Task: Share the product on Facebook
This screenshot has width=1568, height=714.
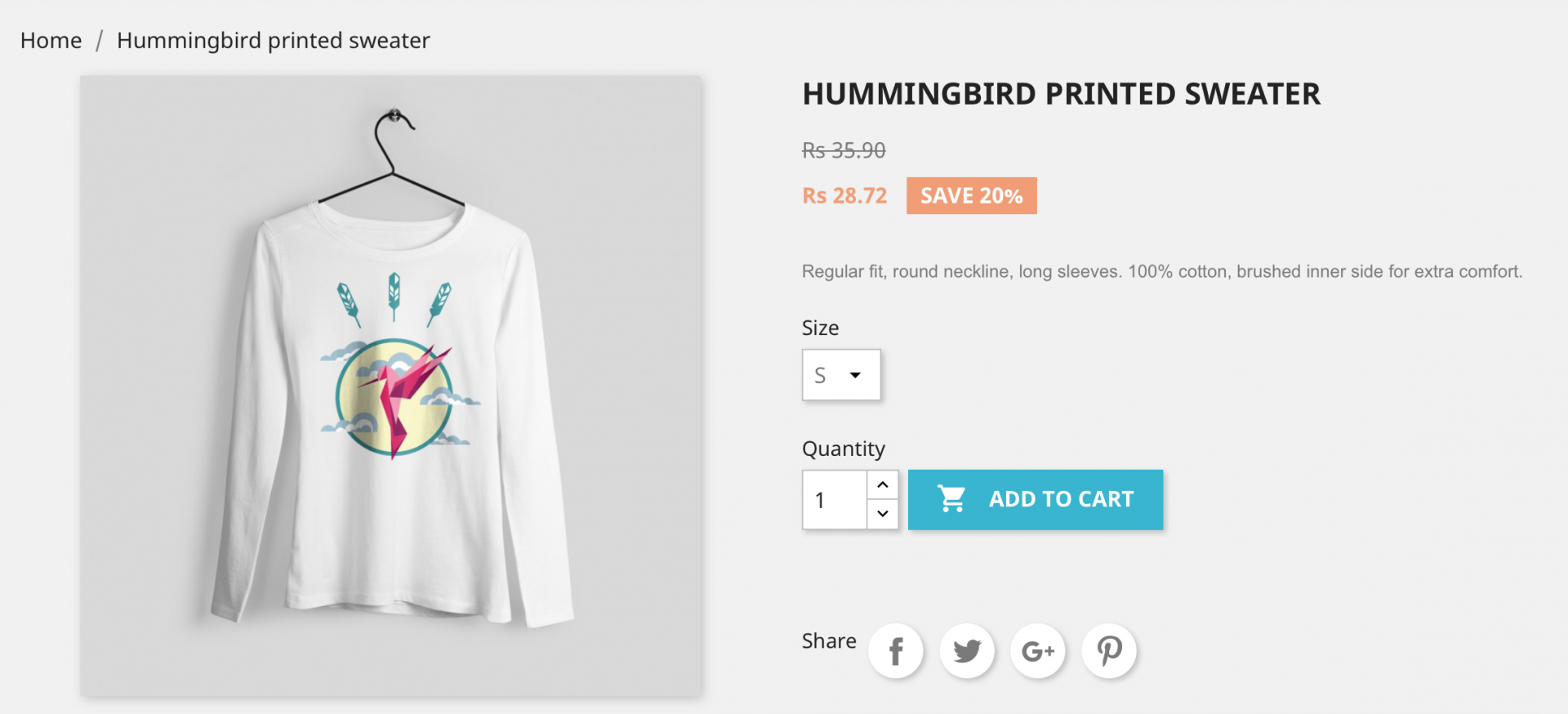Action: click(x=896, y=651)
